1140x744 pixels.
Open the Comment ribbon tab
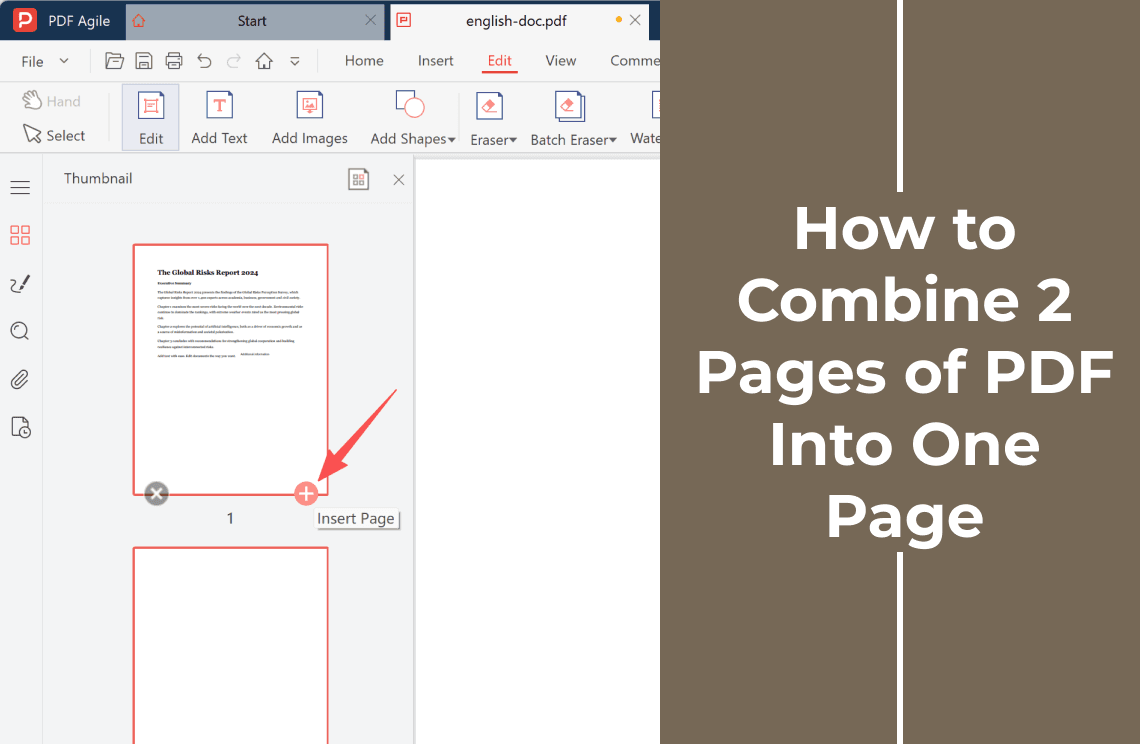coord(635,61)
